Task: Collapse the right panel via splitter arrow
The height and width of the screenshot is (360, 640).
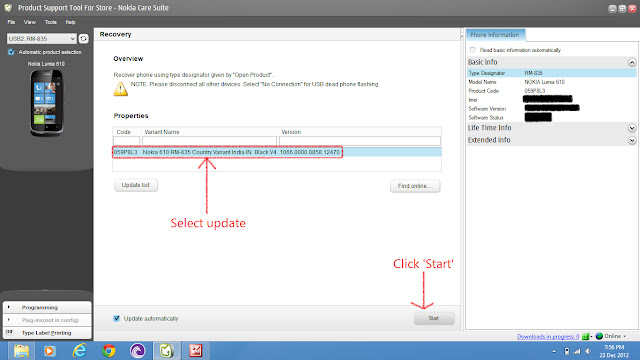Action: coord(462,36)
